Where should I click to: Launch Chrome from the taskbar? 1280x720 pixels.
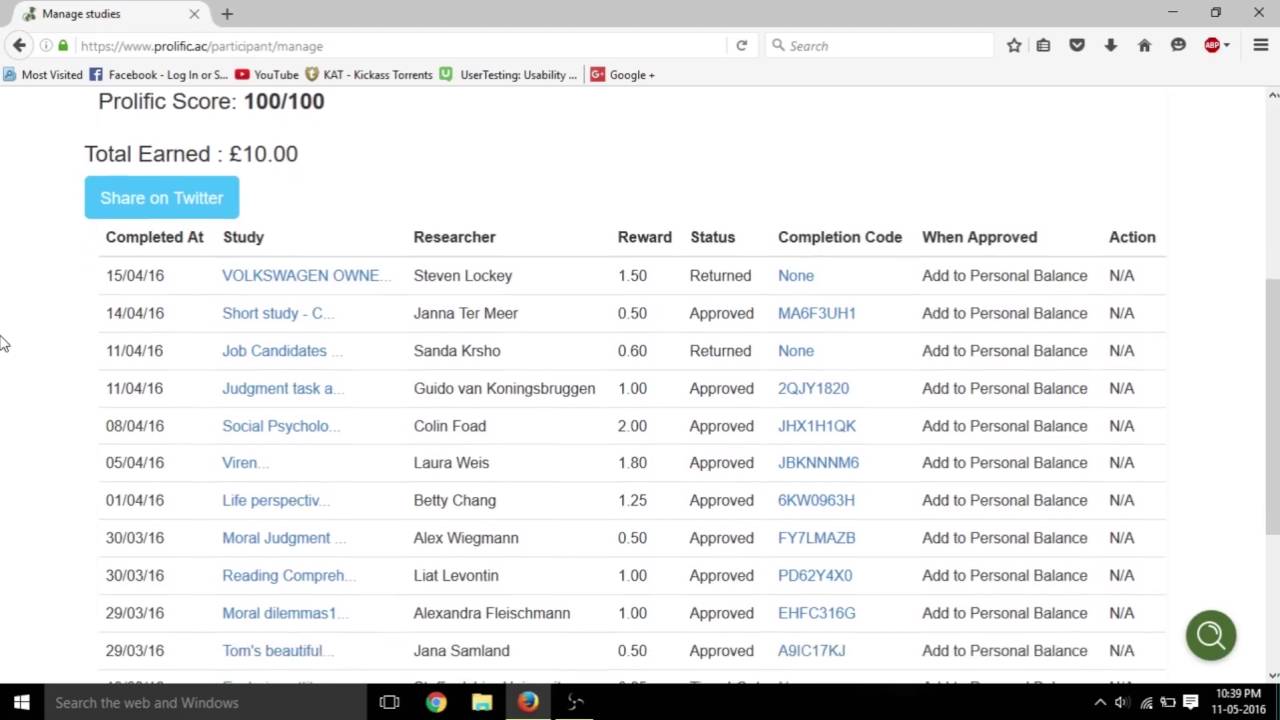[436, 702]
